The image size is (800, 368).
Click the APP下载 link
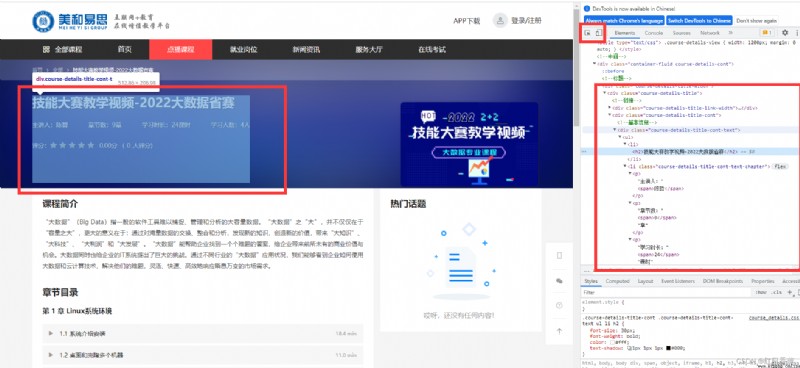(x=467, y=21)
